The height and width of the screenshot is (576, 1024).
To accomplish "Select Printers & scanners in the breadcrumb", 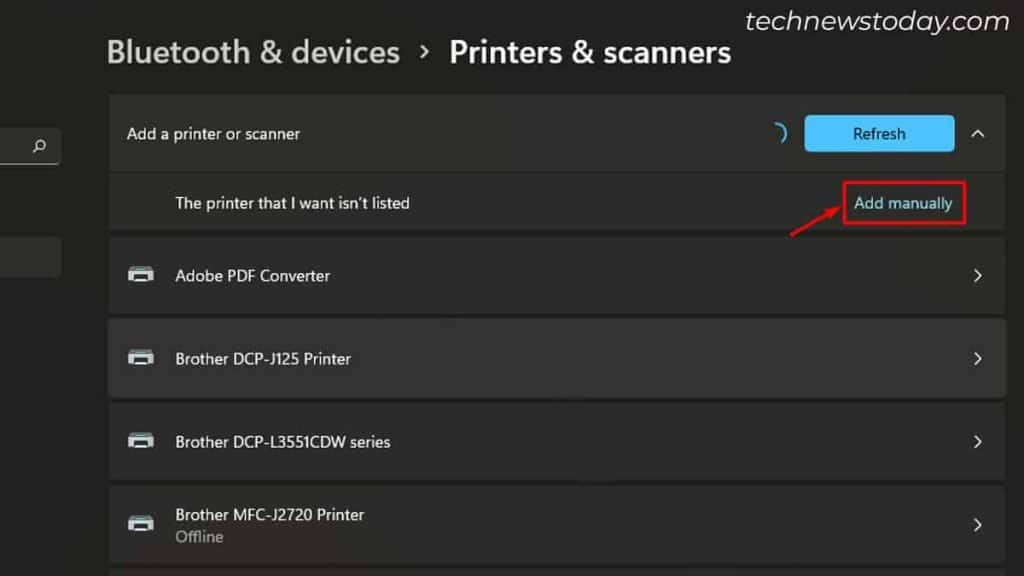I will click(590, 52).
